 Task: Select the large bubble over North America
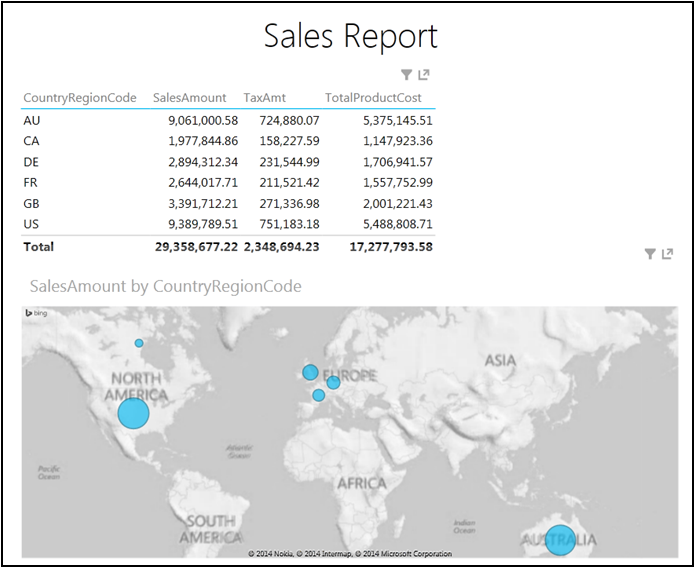pyautogui.click(x=133, y=413)
